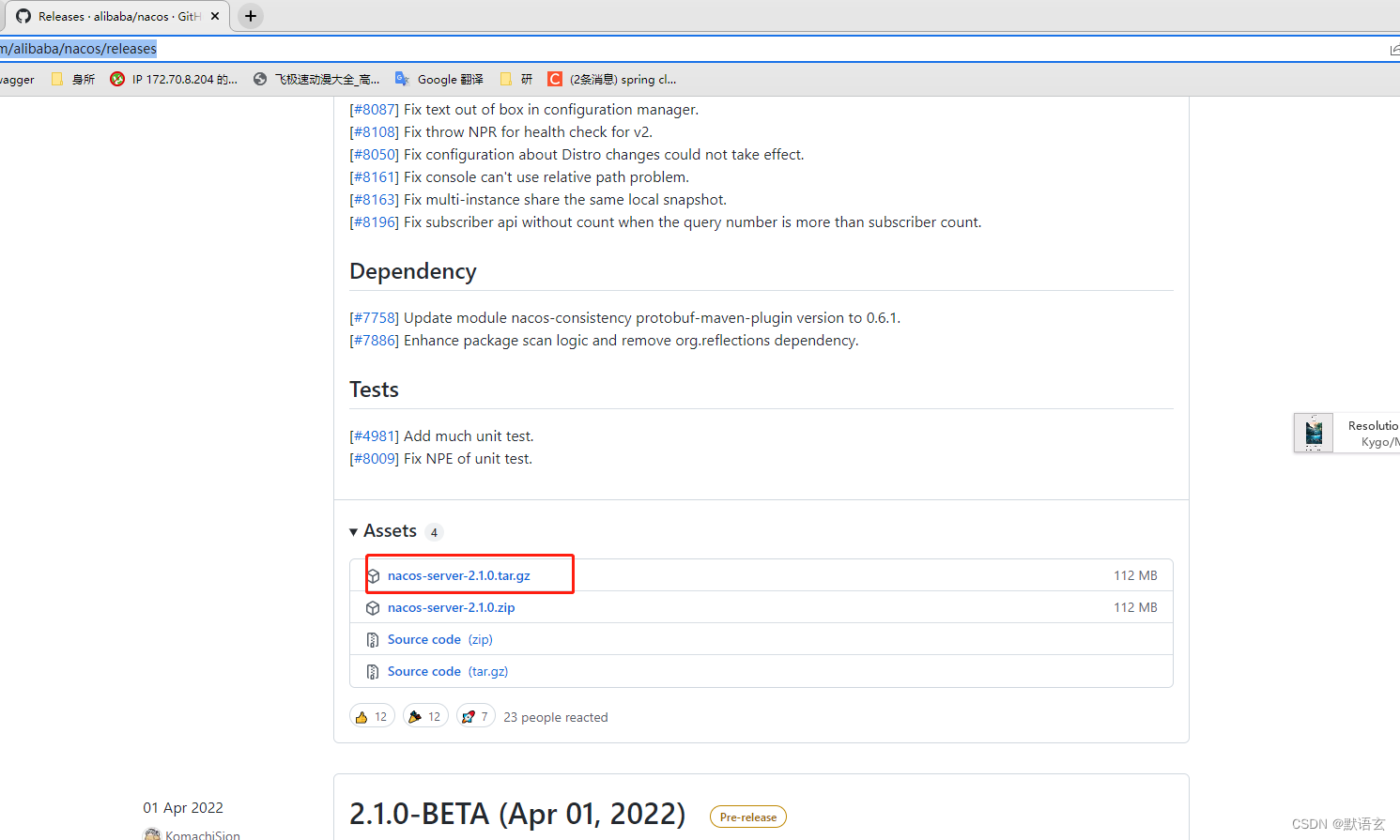The image size is (1400, 840).
Task: Open the 2.1.0-BETA (Apr 01, 2022) release
Action: (x=517, y=814)
